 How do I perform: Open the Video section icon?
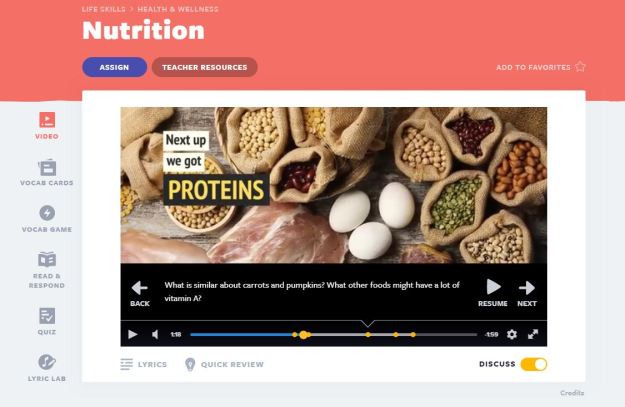[x=47, y=120]
